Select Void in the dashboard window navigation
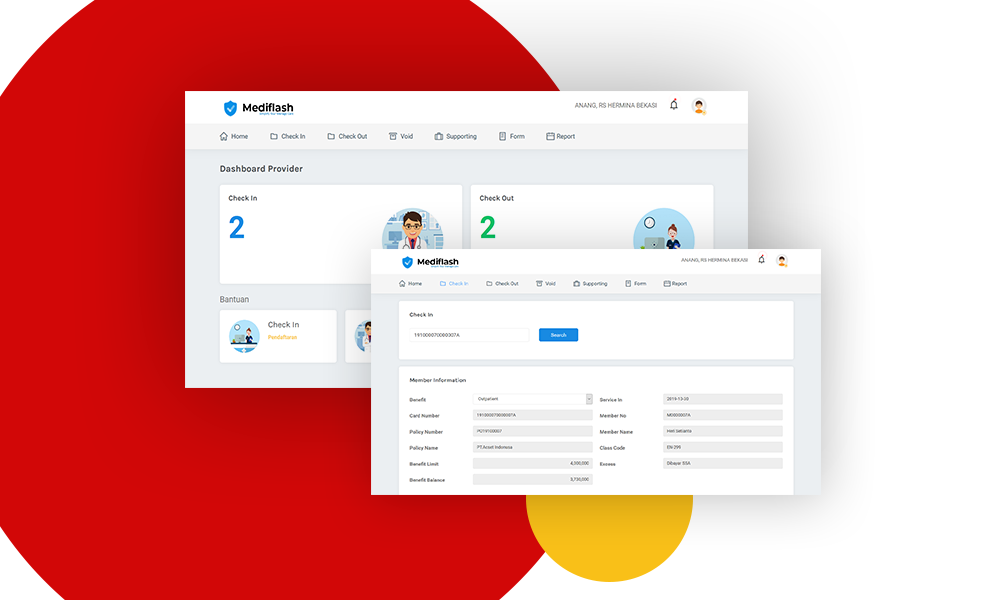This screenshot has width=1000, height=600. tap(401, 136)
